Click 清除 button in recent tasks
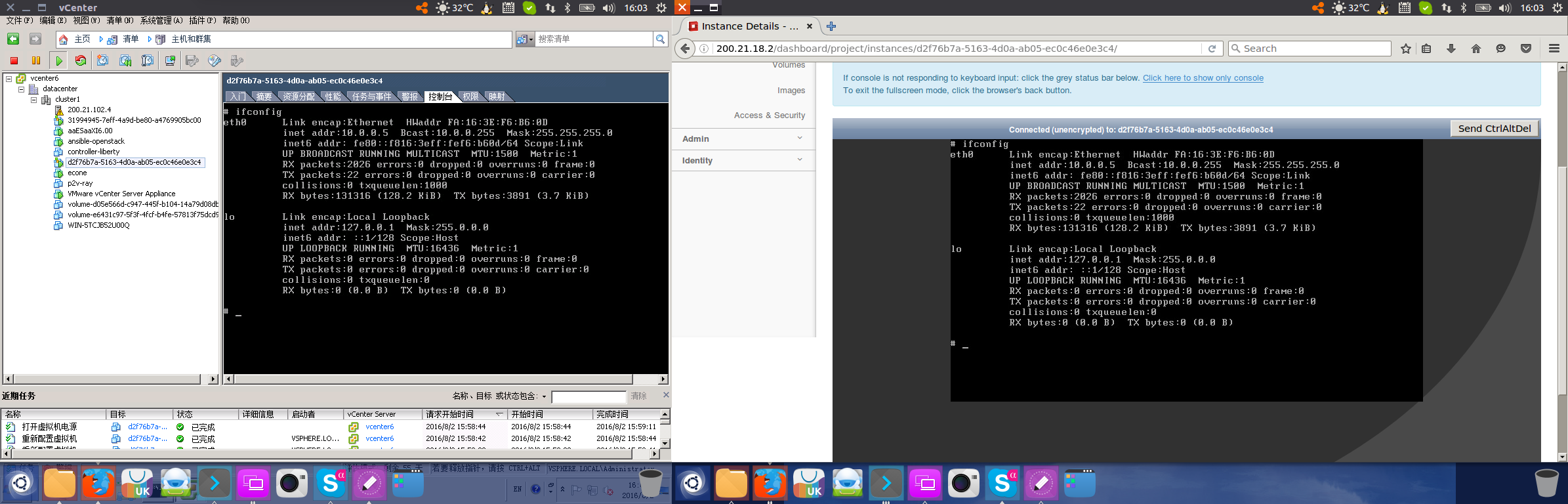The width and height of the screenshot is (1568, 504). coord(639,396)
